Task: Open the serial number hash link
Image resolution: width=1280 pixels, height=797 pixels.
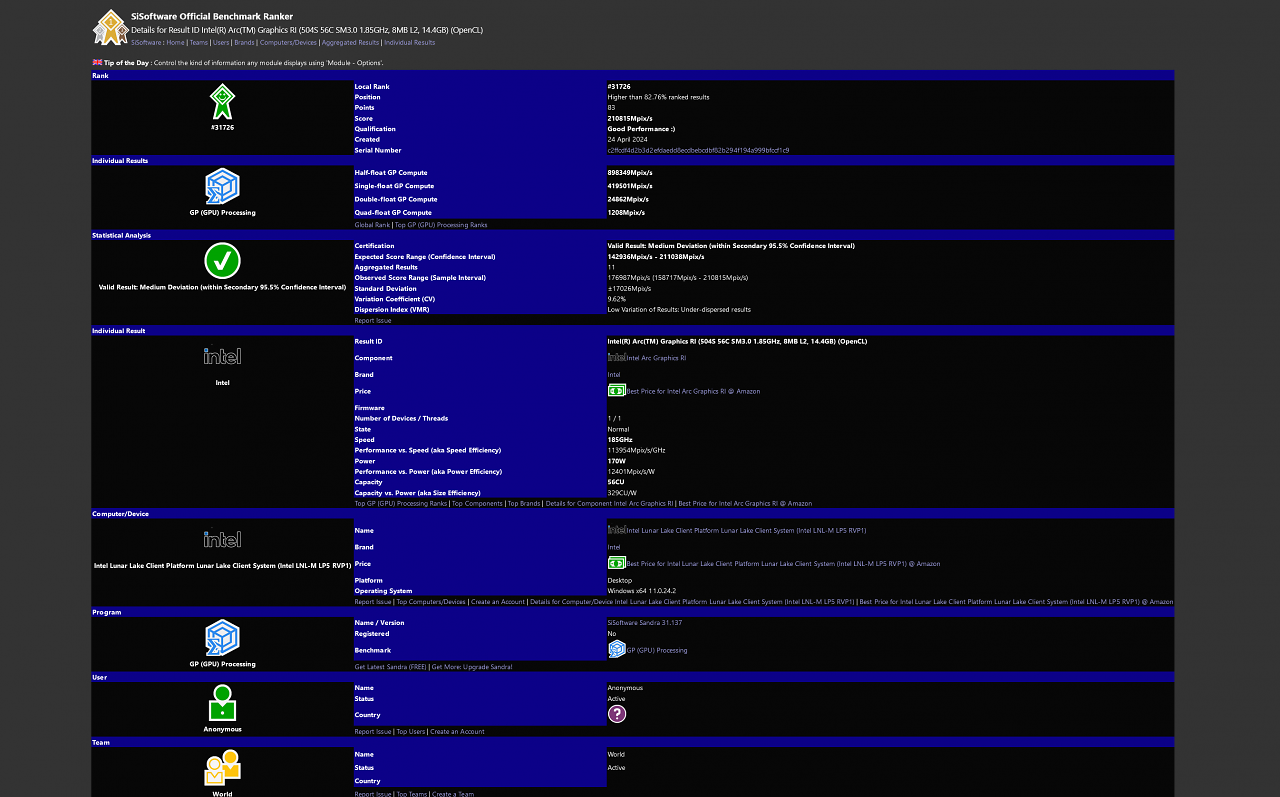Action: click(698, 150)
